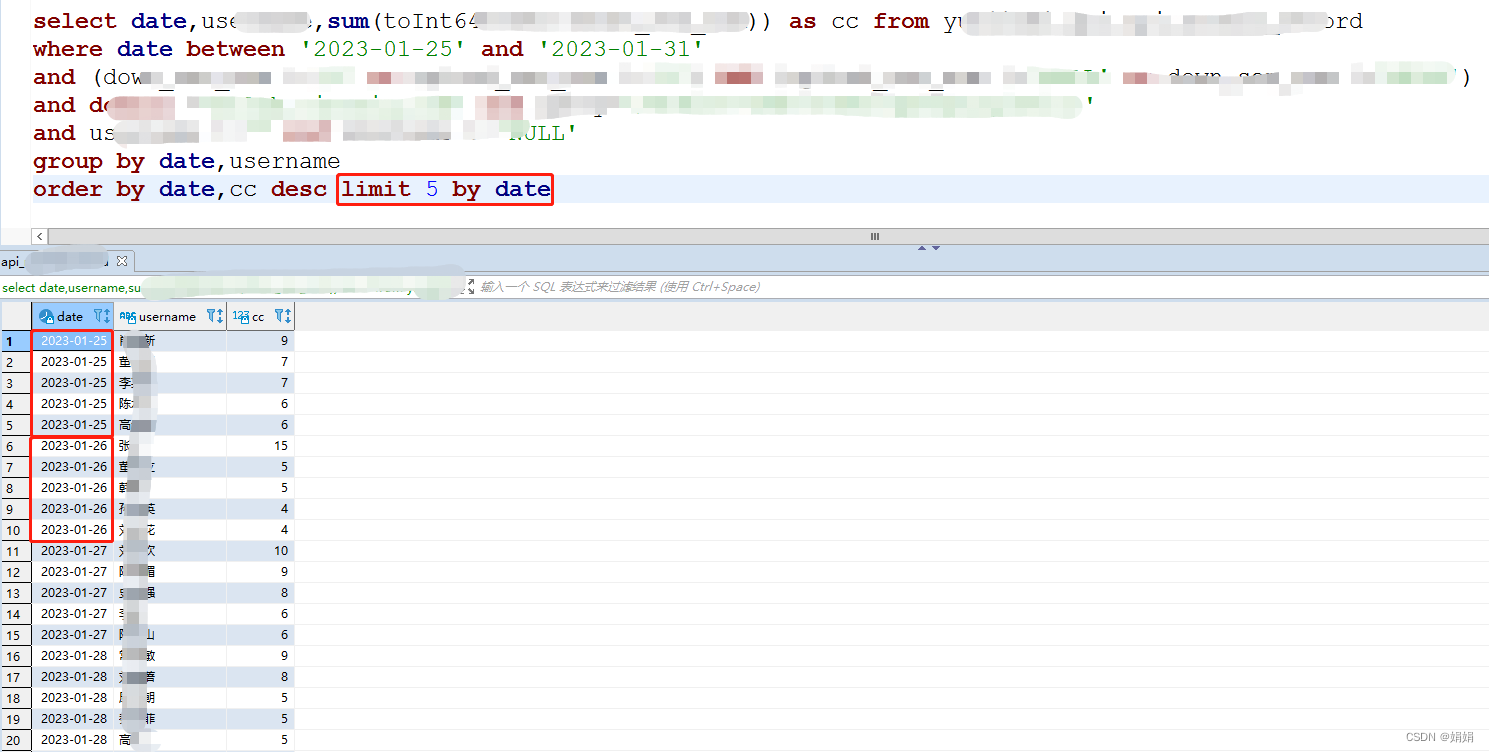Click 'group by' keywords in SQL editor
Image resolution: width=1489 pixels, height=752 pixels.
pos(89,161)
